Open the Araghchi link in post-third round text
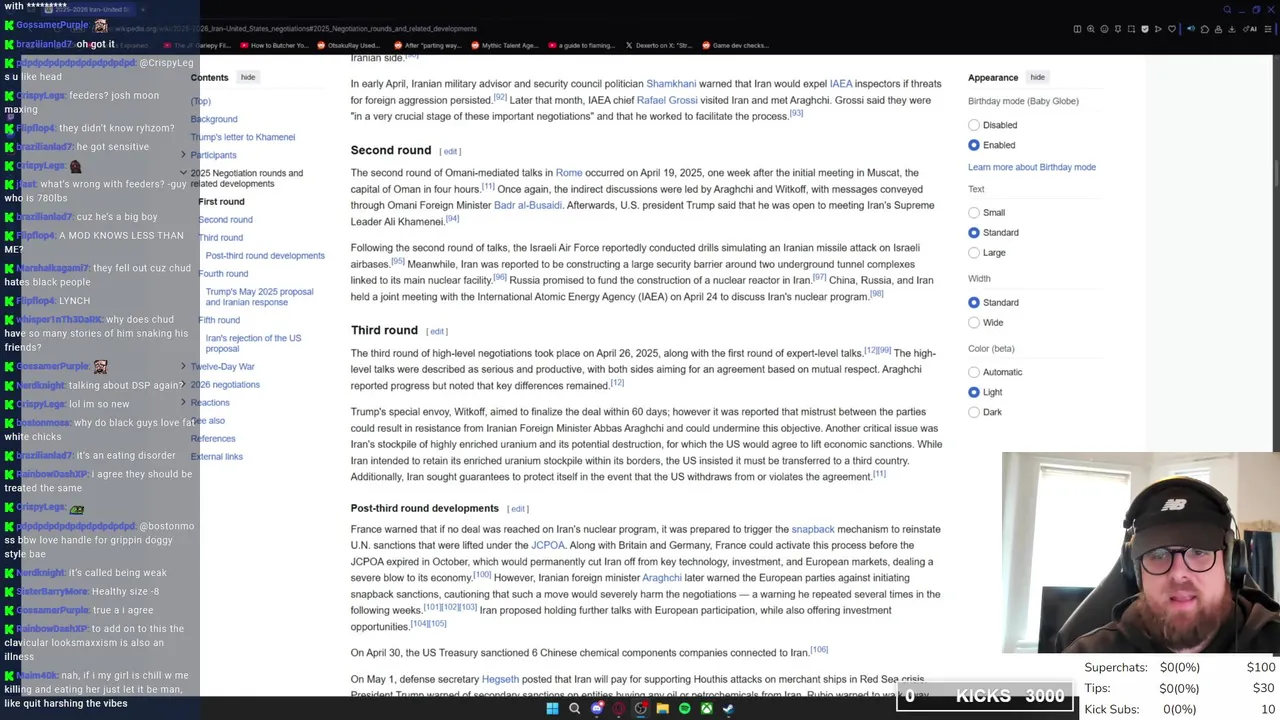This screenshot has width=1280, height=720. [662, 578]
